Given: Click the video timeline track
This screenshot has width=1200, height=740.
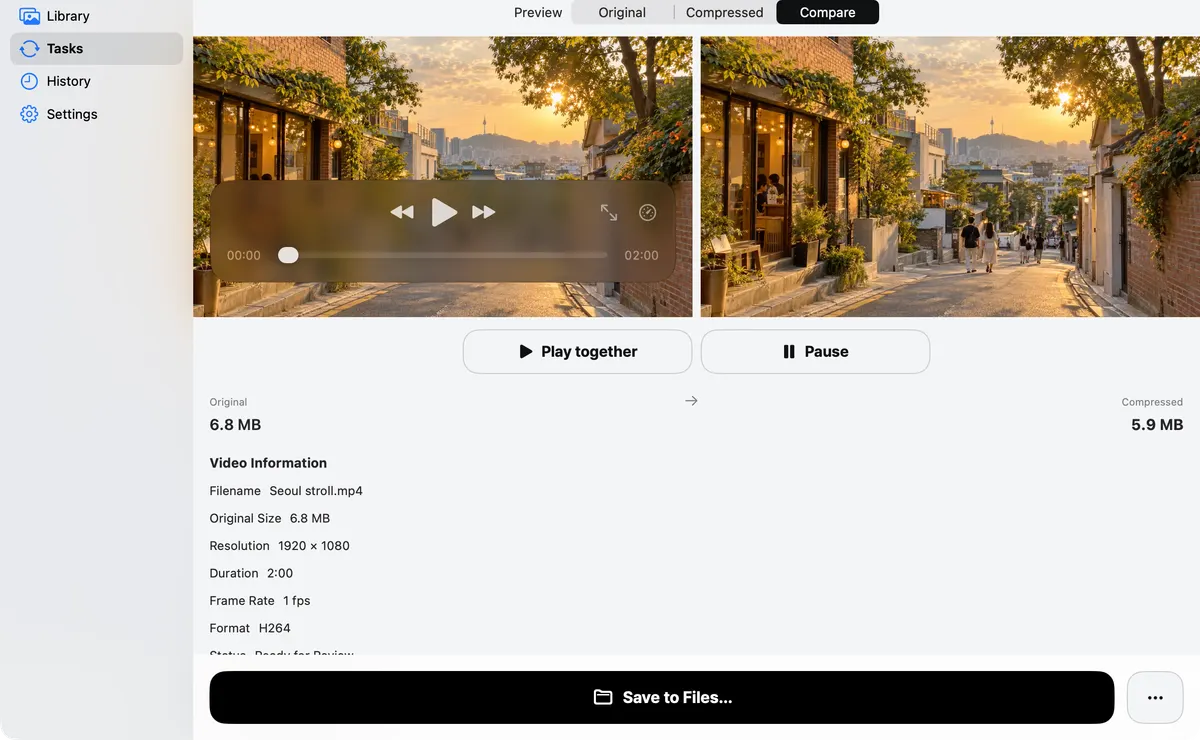Looking at the screenshot, I should 443,255.
